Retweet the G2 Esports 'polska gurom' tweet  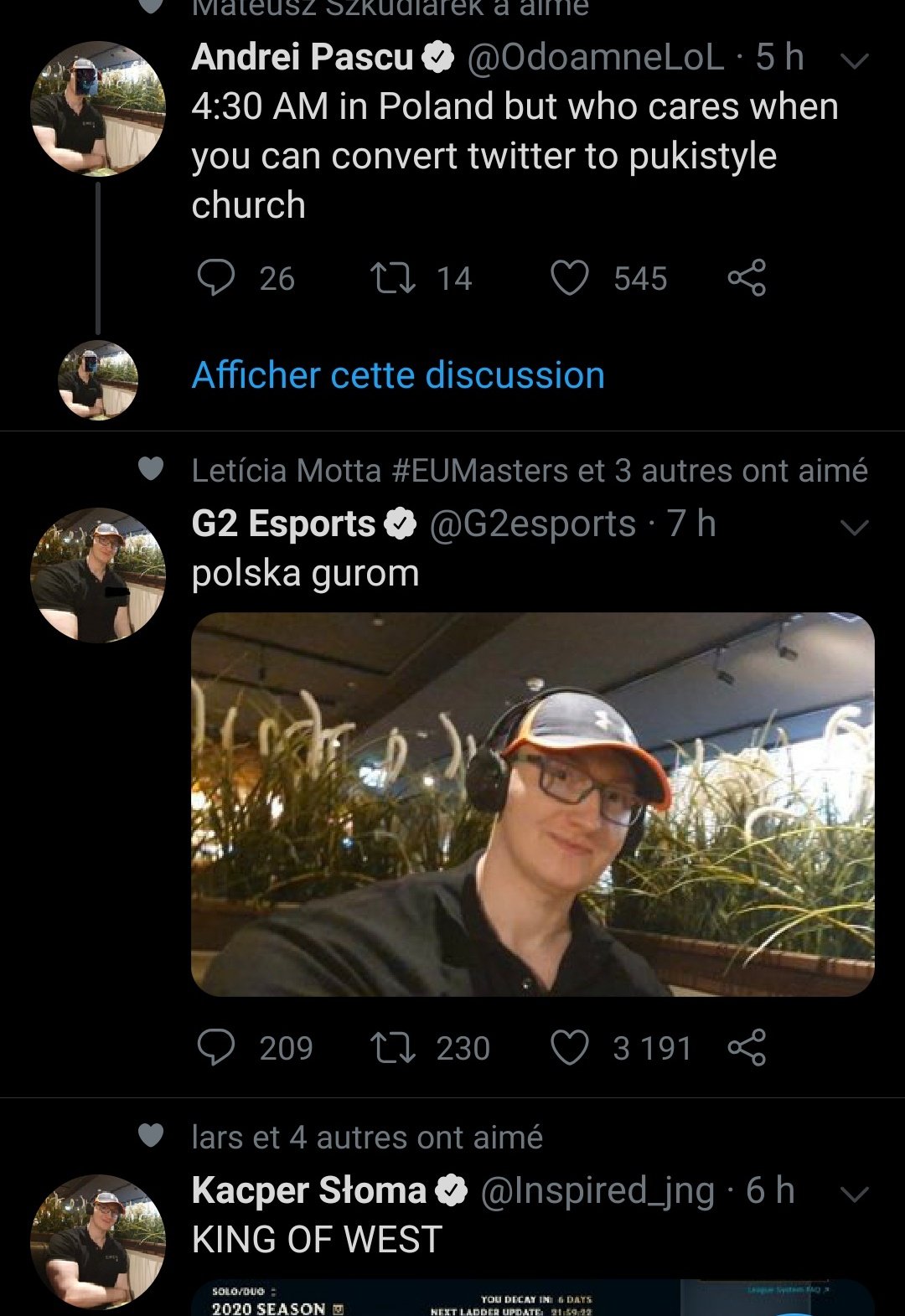click(x=392, y=1048)
